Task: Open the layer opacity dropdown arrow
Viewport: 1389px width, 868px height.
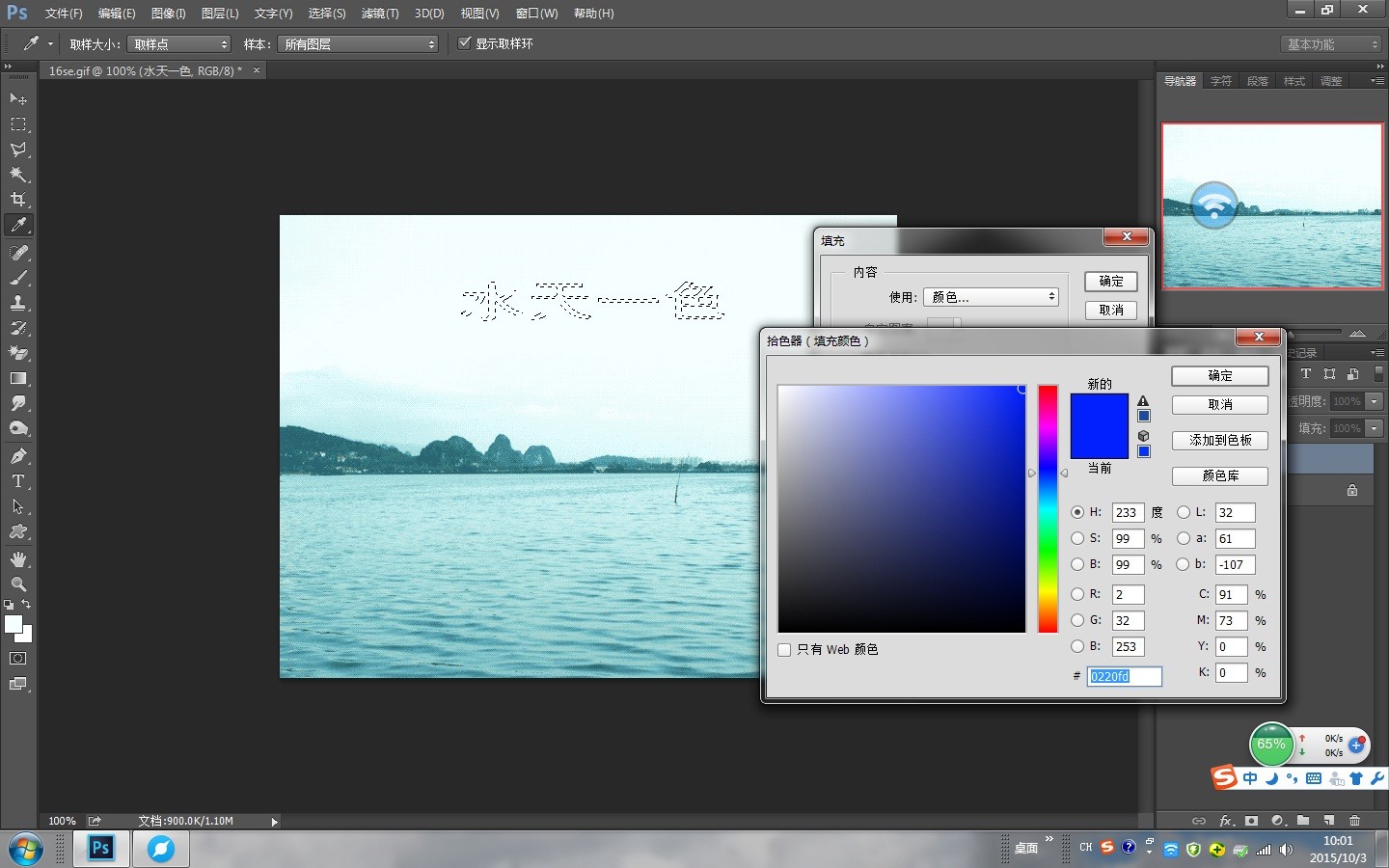Action: [x=1374, y=401]
